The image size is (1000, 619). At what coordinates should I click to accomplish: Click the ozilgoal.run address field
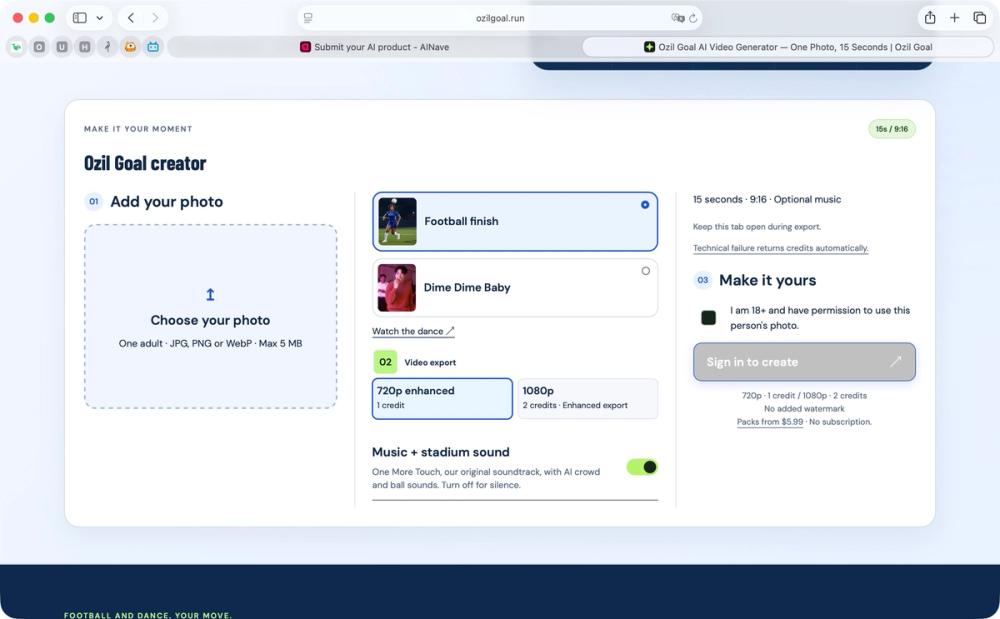(500, 18)
